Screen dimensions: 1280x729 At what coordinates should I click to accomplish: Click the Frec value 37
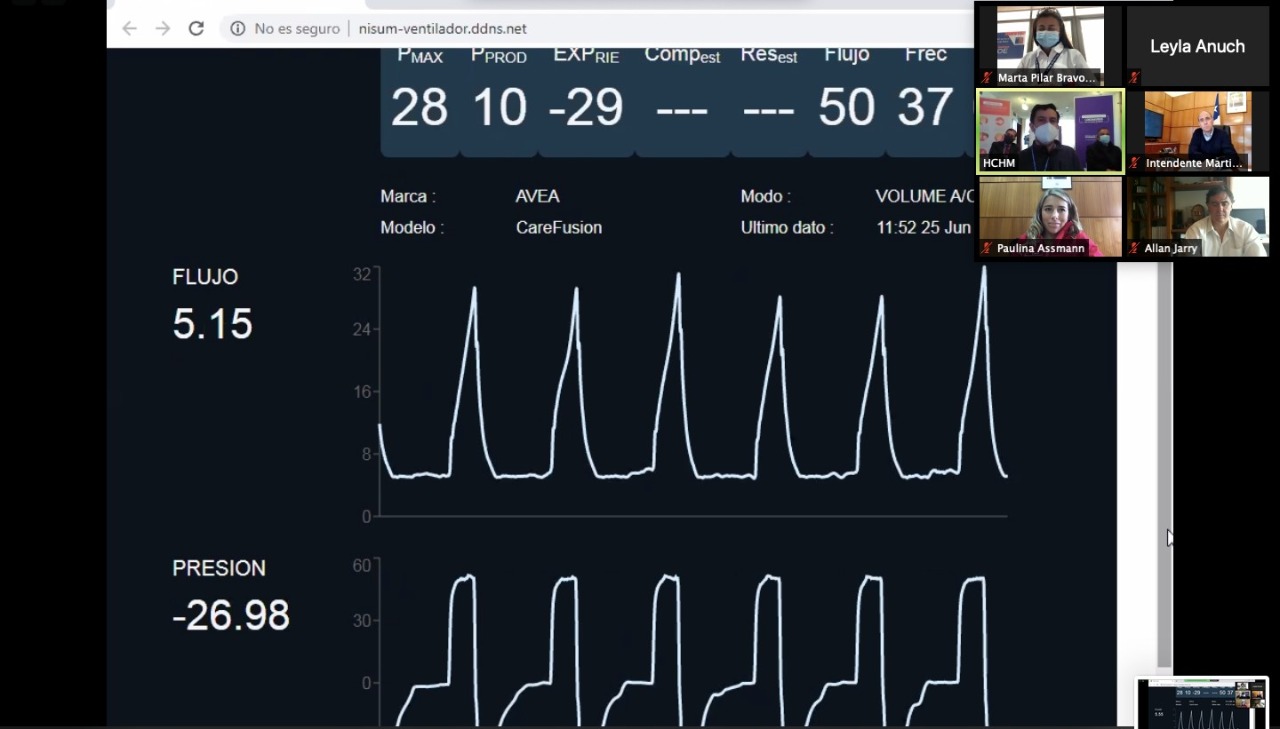(925, 107)
